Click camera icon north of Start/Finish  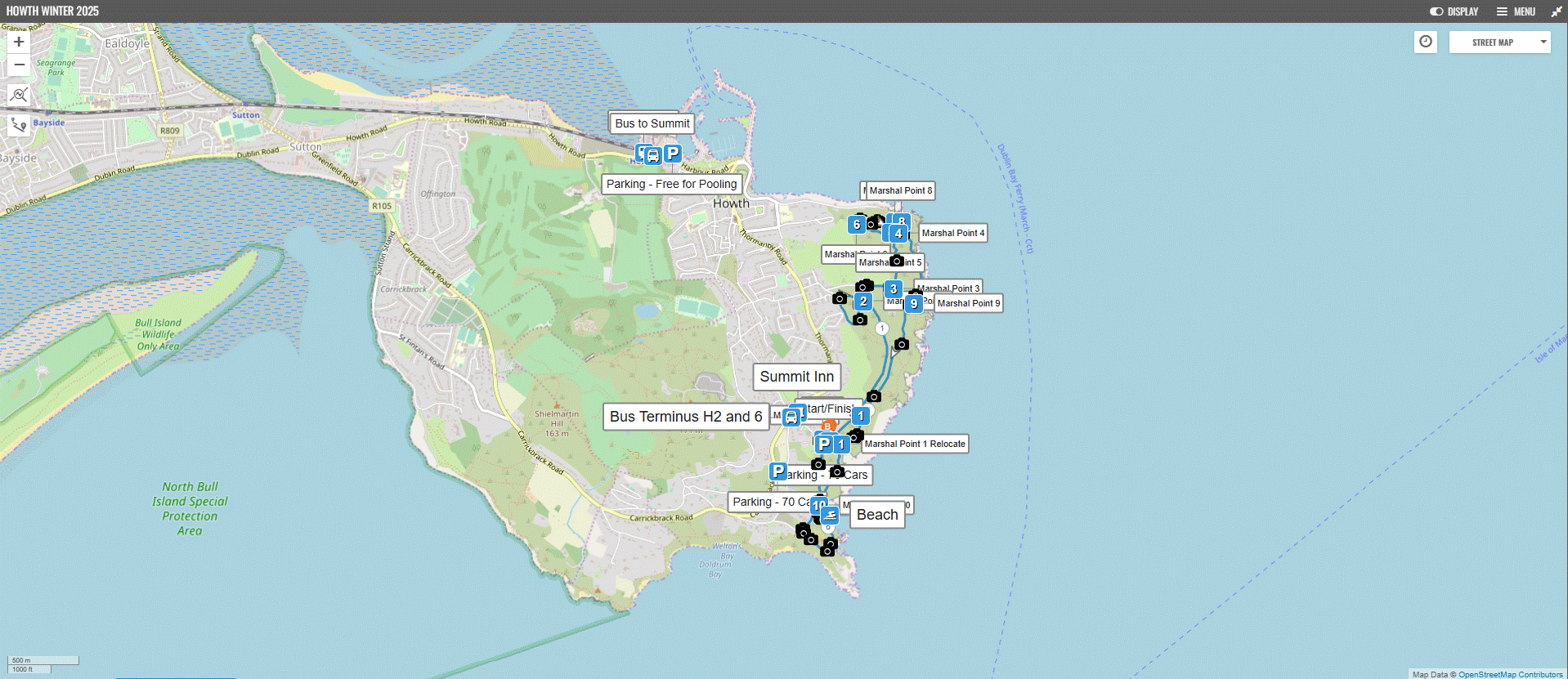(x=874, y=396)
